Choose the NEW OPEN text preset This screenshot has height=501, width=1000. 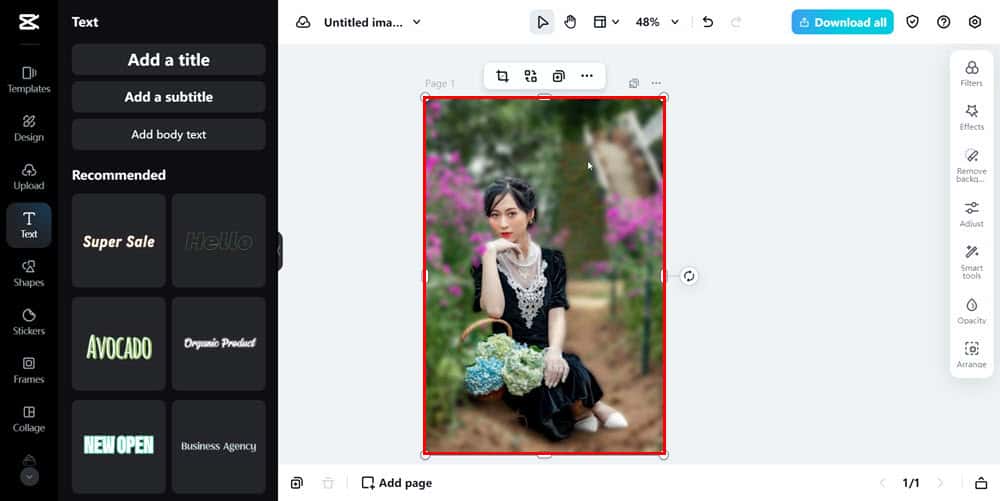coord(119,446)
